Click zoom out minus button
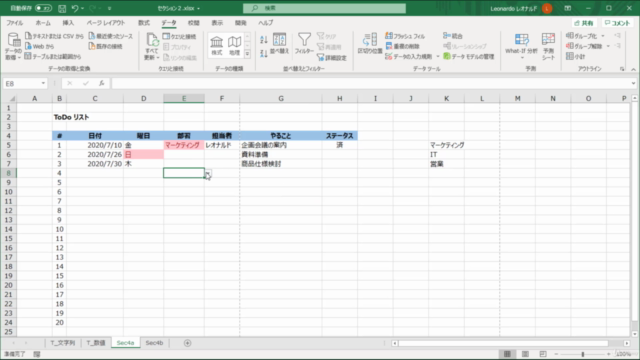Image resolution: width=640 pixels, height=360 pixels. click(x=556, y=354)
